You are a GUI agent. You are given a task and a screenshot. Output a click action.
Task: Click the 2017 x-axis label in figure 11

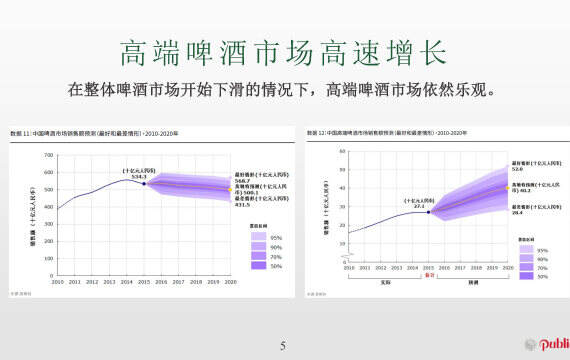pos(178,282)
